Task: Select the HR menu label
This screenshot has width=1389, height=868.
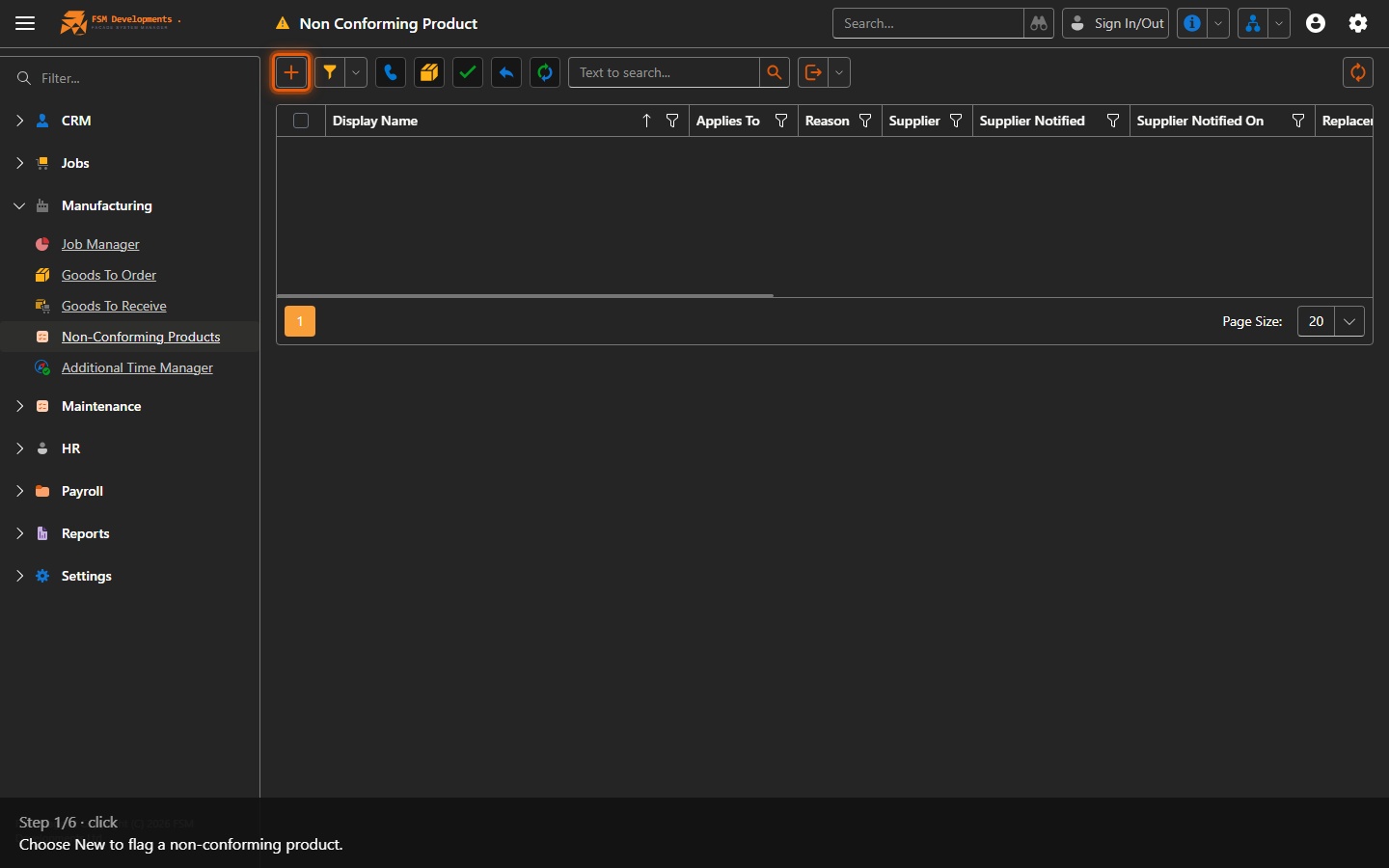Action: pos(70,448)
